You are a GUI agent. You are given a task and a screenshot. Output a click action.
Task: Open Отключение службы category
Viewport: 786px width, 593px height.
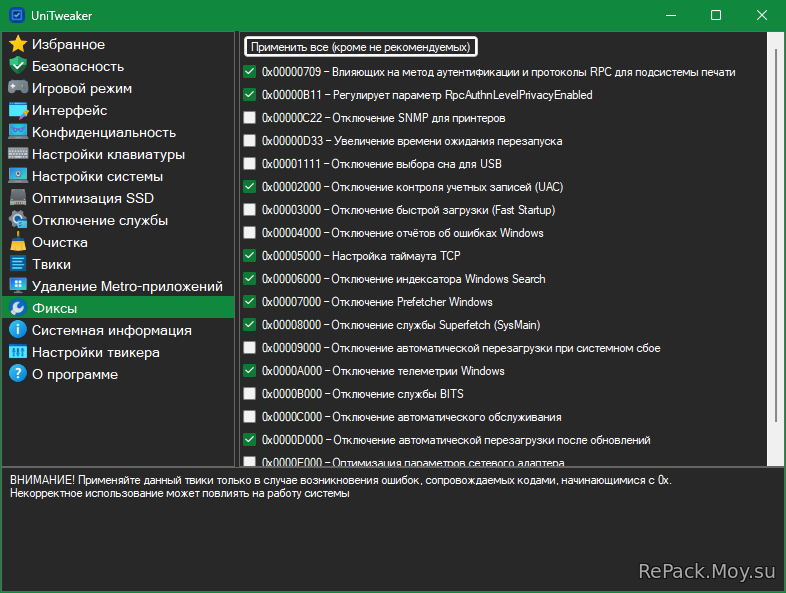coord(99,220)
